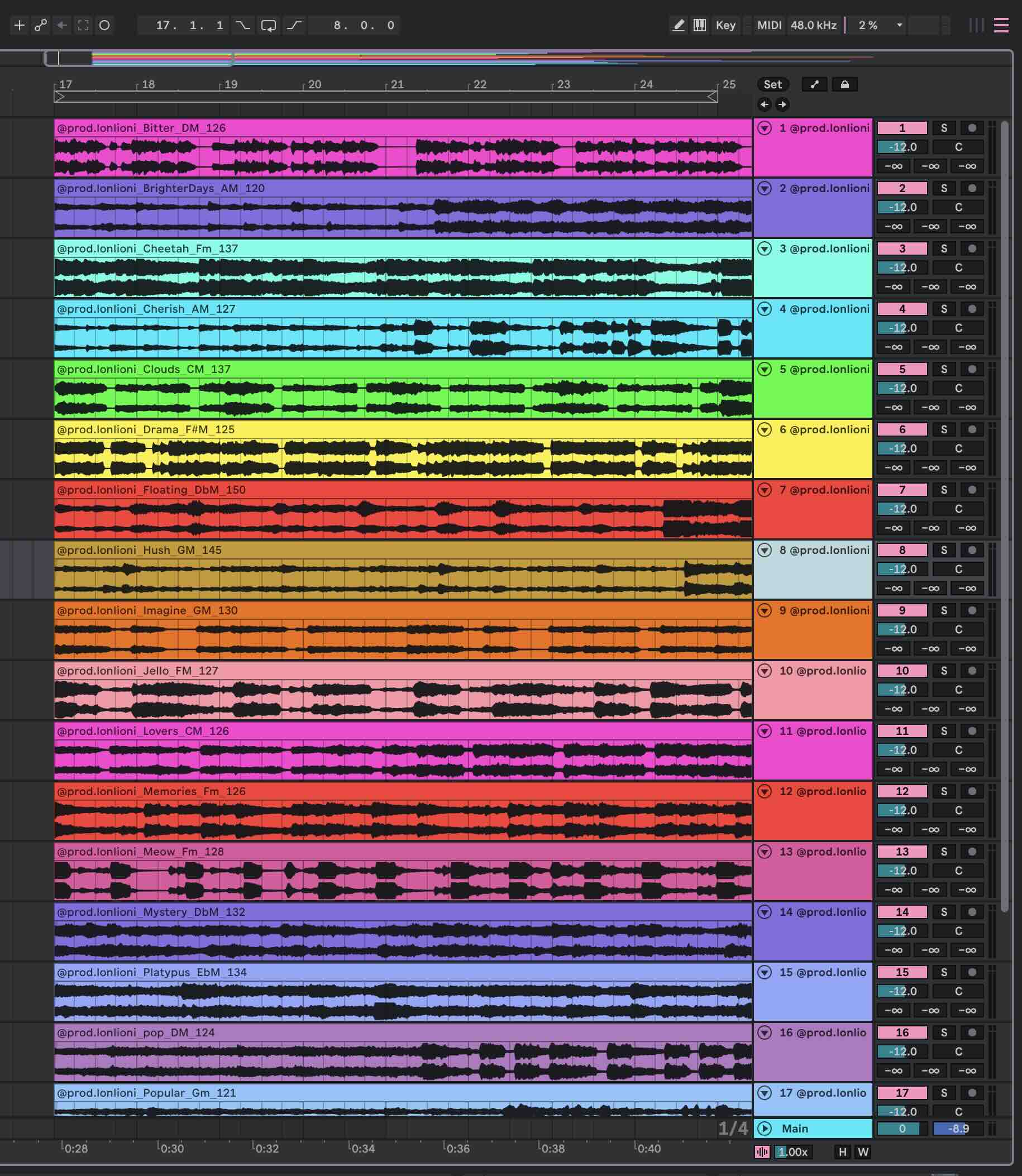The height and width of the screenshot is (1176, 1022).
Task: Toggle the Loop switch in transport
Action: tap(268, 25)
